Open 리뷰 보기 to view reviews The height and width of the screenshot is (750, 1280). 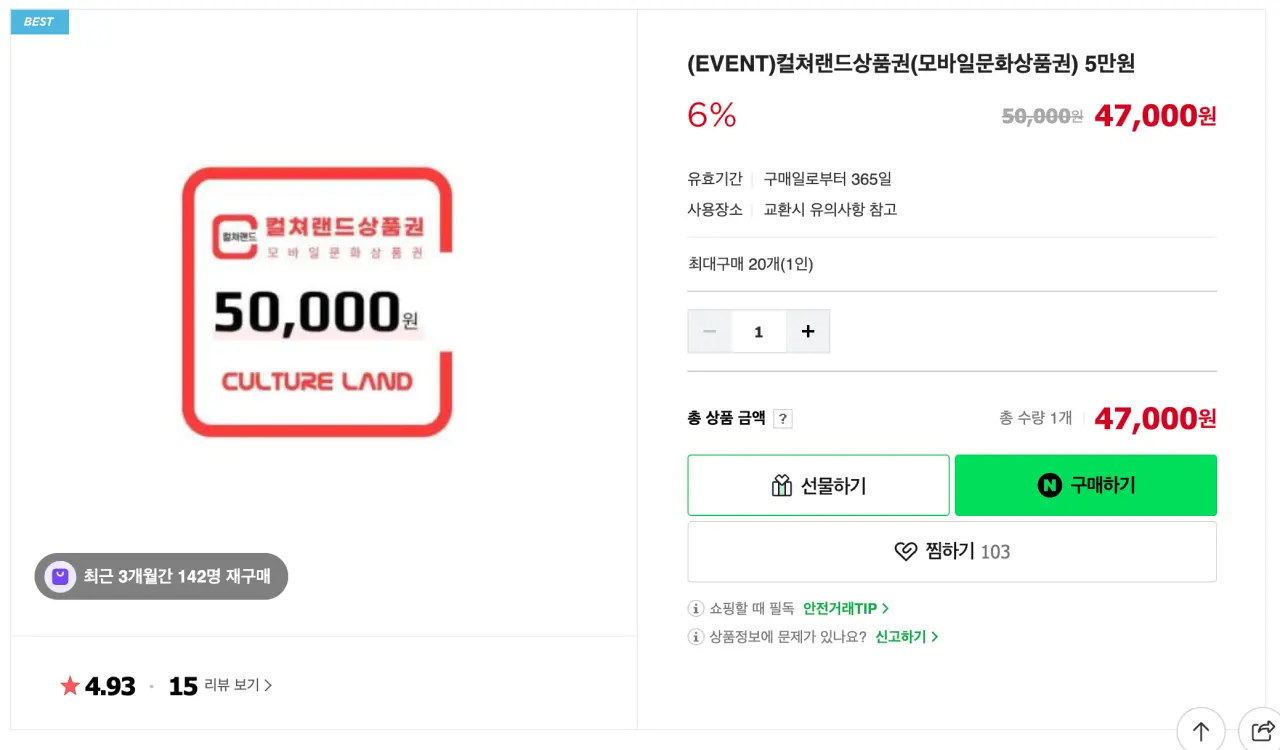click(238, 685)
